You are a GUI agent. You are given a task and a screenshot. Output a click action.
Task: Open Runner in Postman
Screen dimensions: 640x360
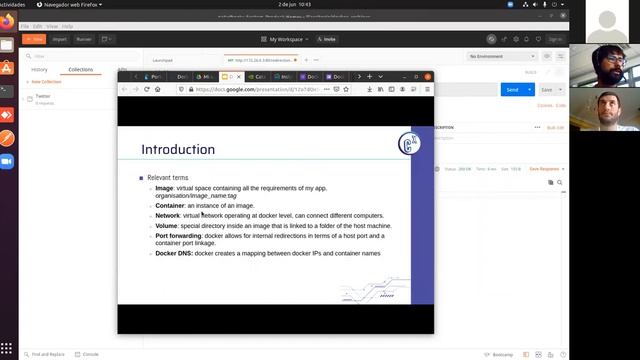pos(84,39)
